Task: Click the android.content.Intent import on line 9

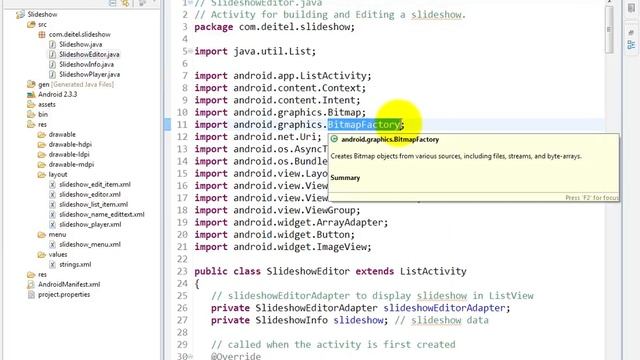Action: pyautogui.click(x=278, y=100)
